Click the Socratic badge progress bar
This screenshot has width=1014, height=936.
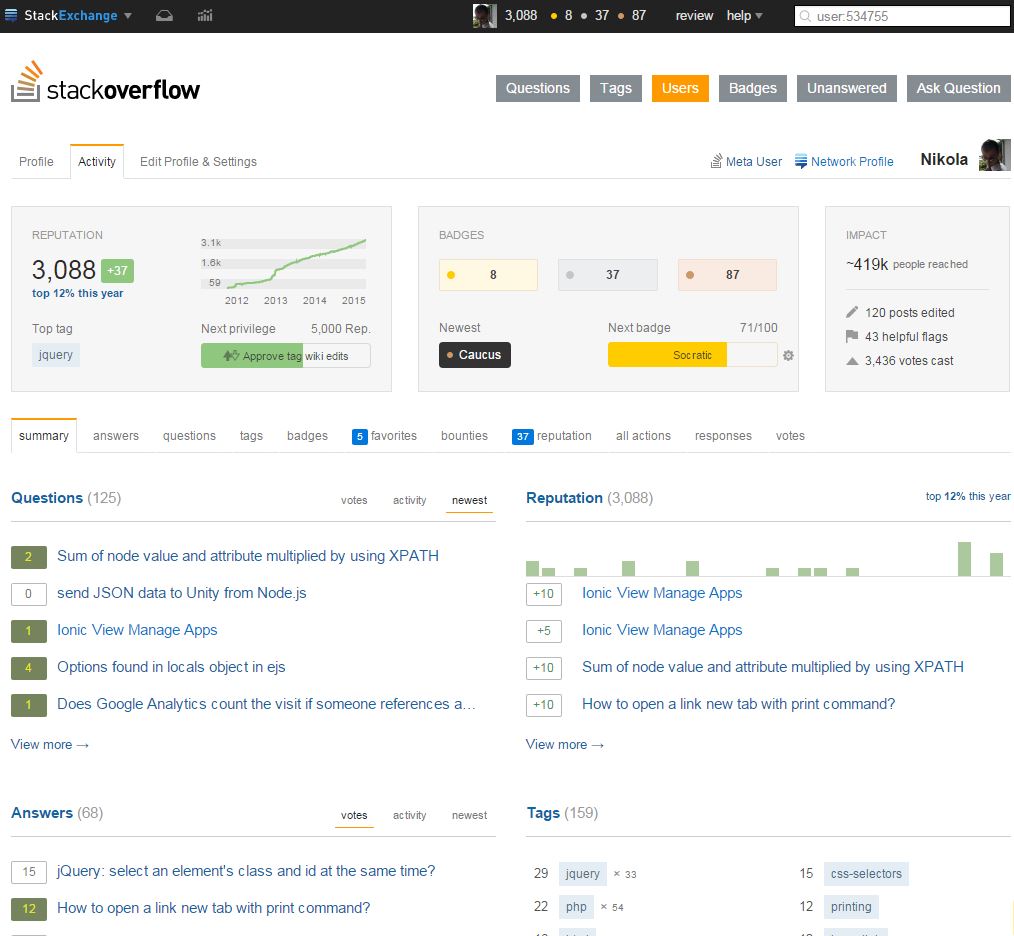[693, 354]
